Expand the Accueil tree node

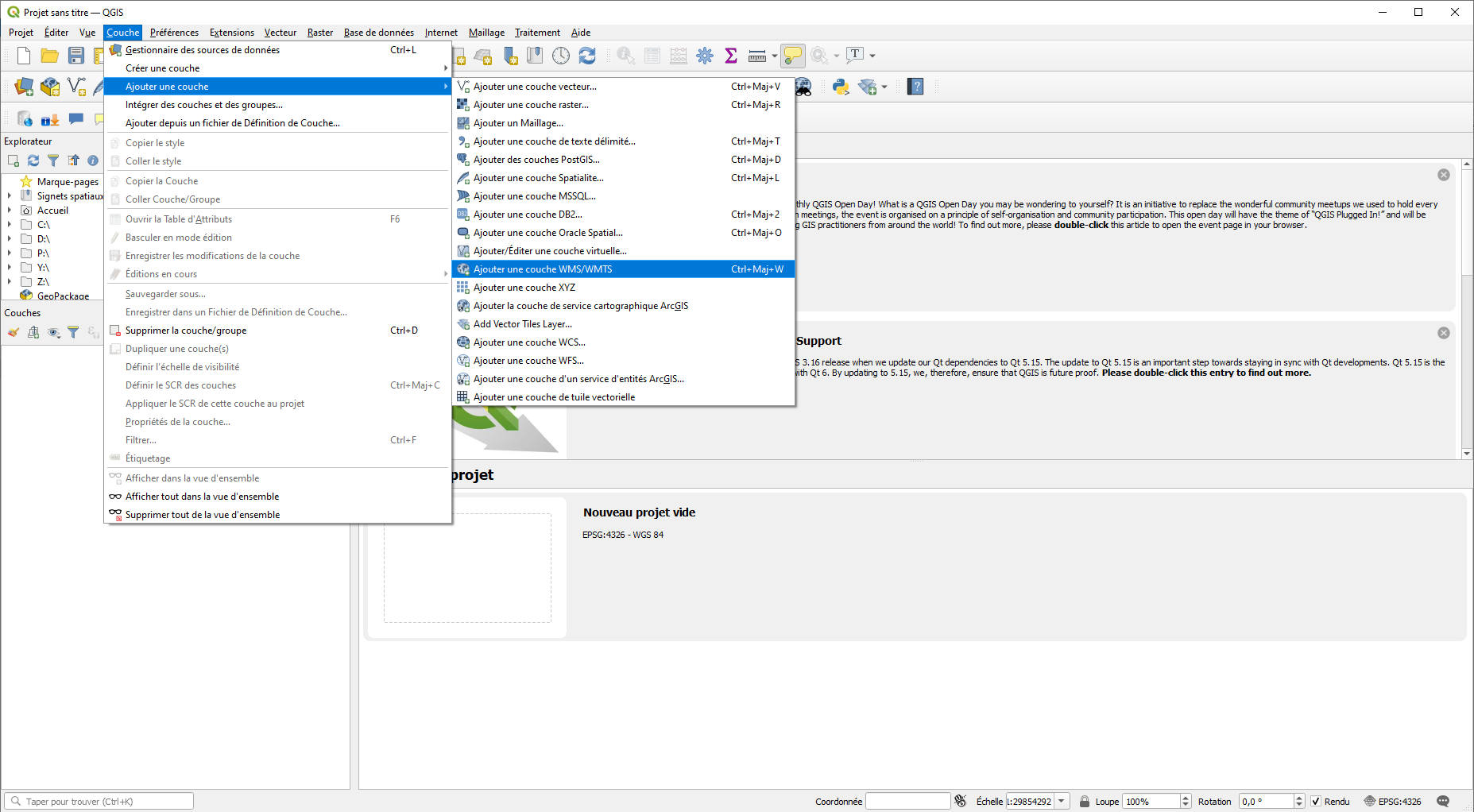pos(10,211)
